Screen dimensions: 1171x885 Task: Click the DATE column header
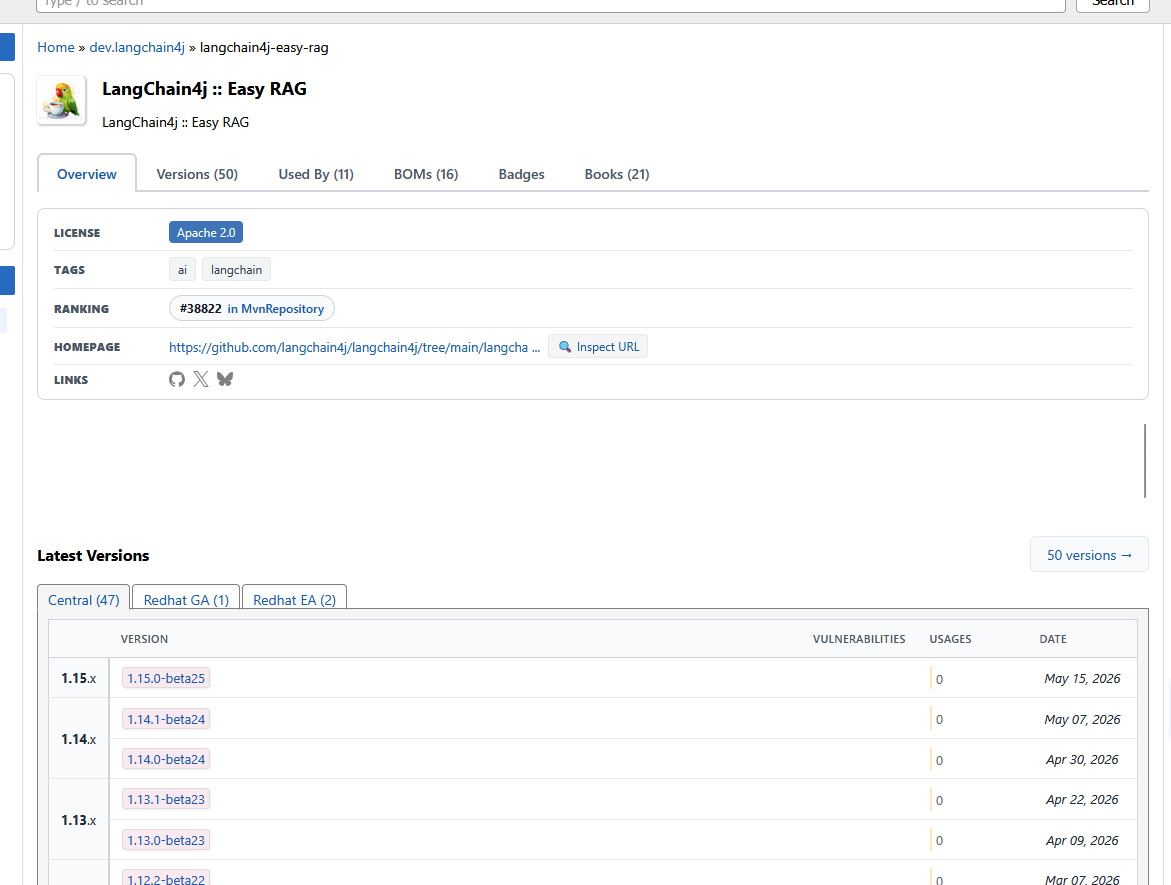(1053, 639)
